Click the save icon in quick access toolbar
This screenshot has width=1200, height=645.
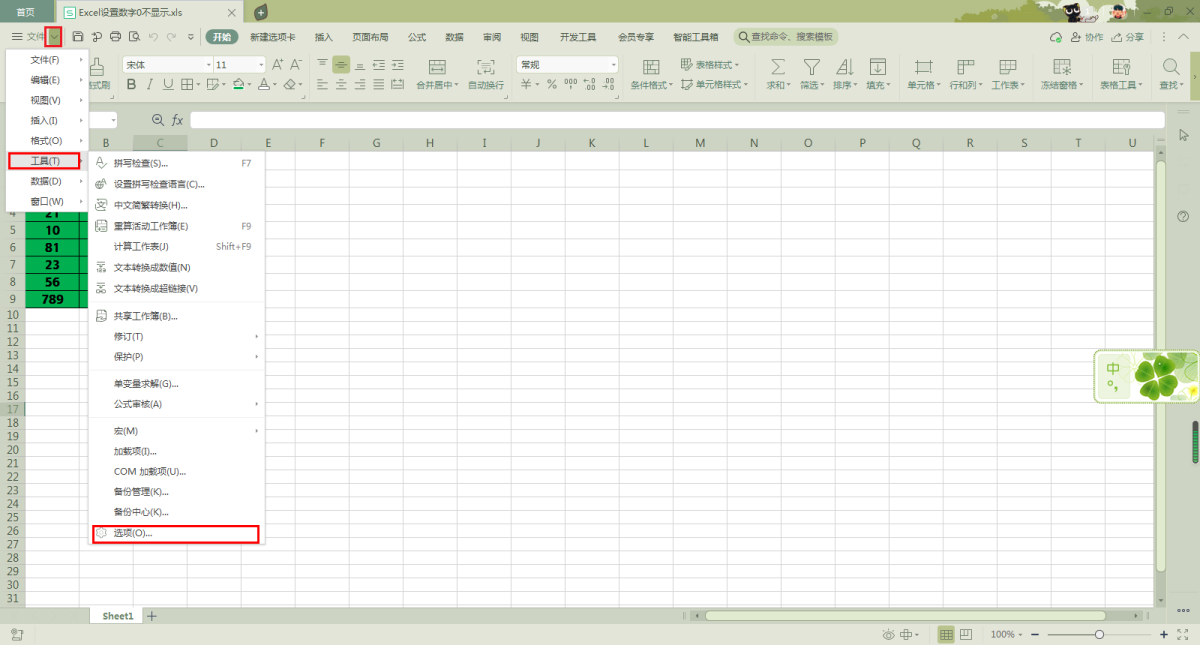tap(78, 37)
